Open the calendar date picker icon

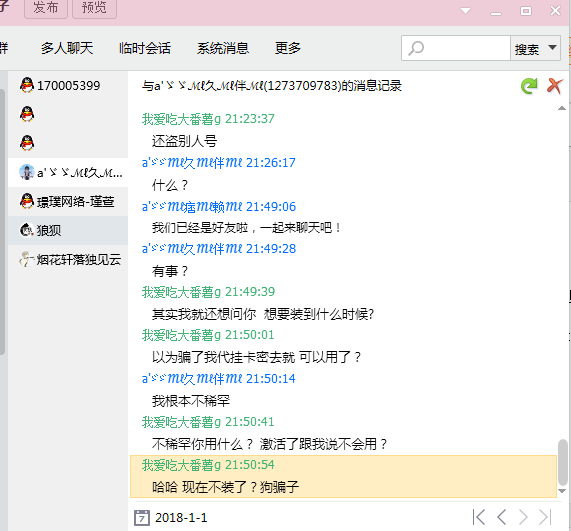tap(142, 518)
